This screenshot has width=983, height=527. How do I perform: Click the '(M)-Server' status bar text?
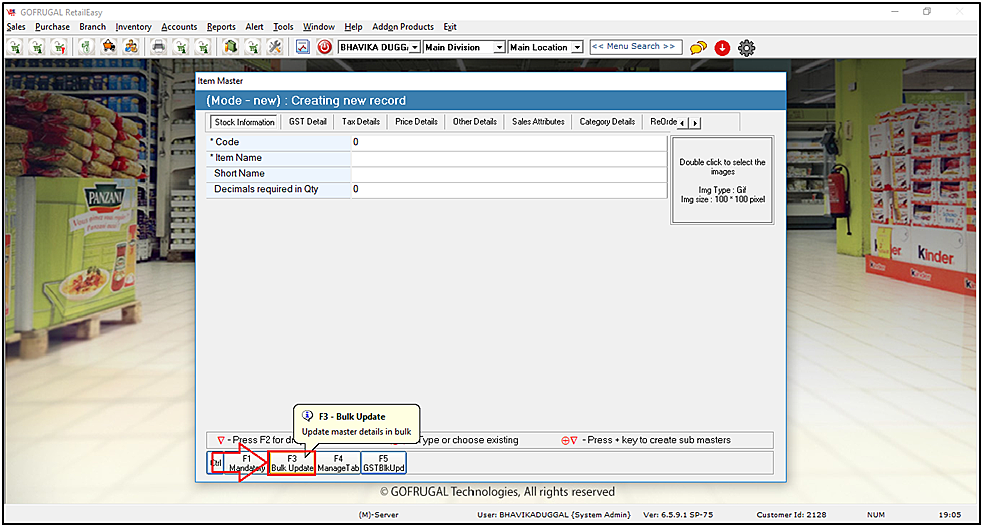[x=378, y=514]
